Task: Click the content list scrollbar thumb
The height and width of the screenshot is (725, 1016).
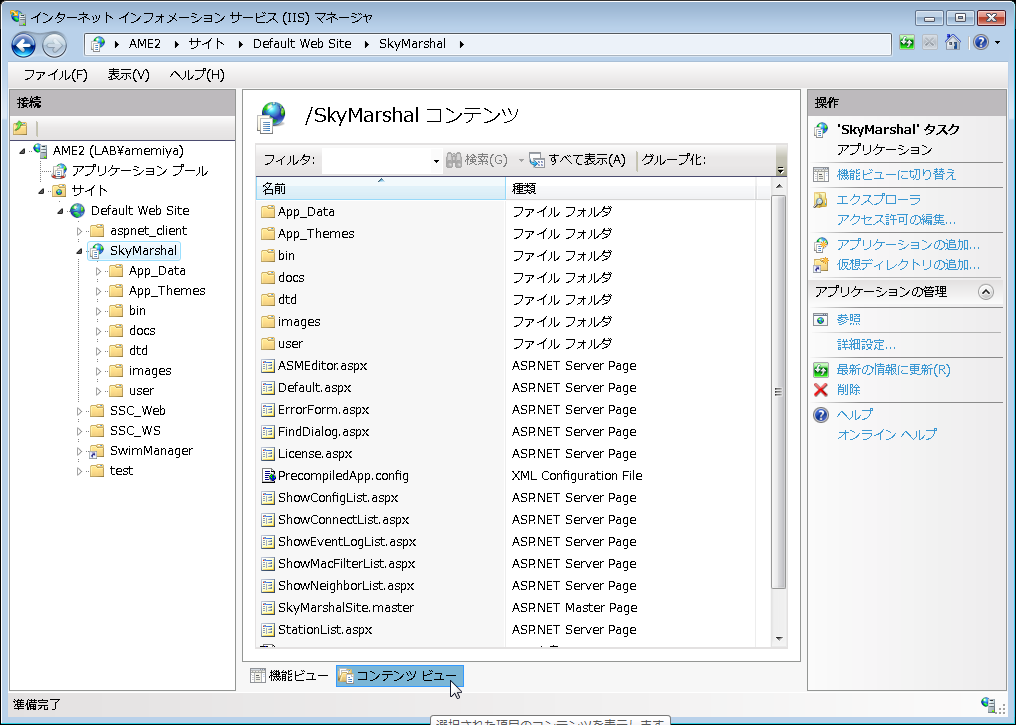Action: tap(779, 393)
